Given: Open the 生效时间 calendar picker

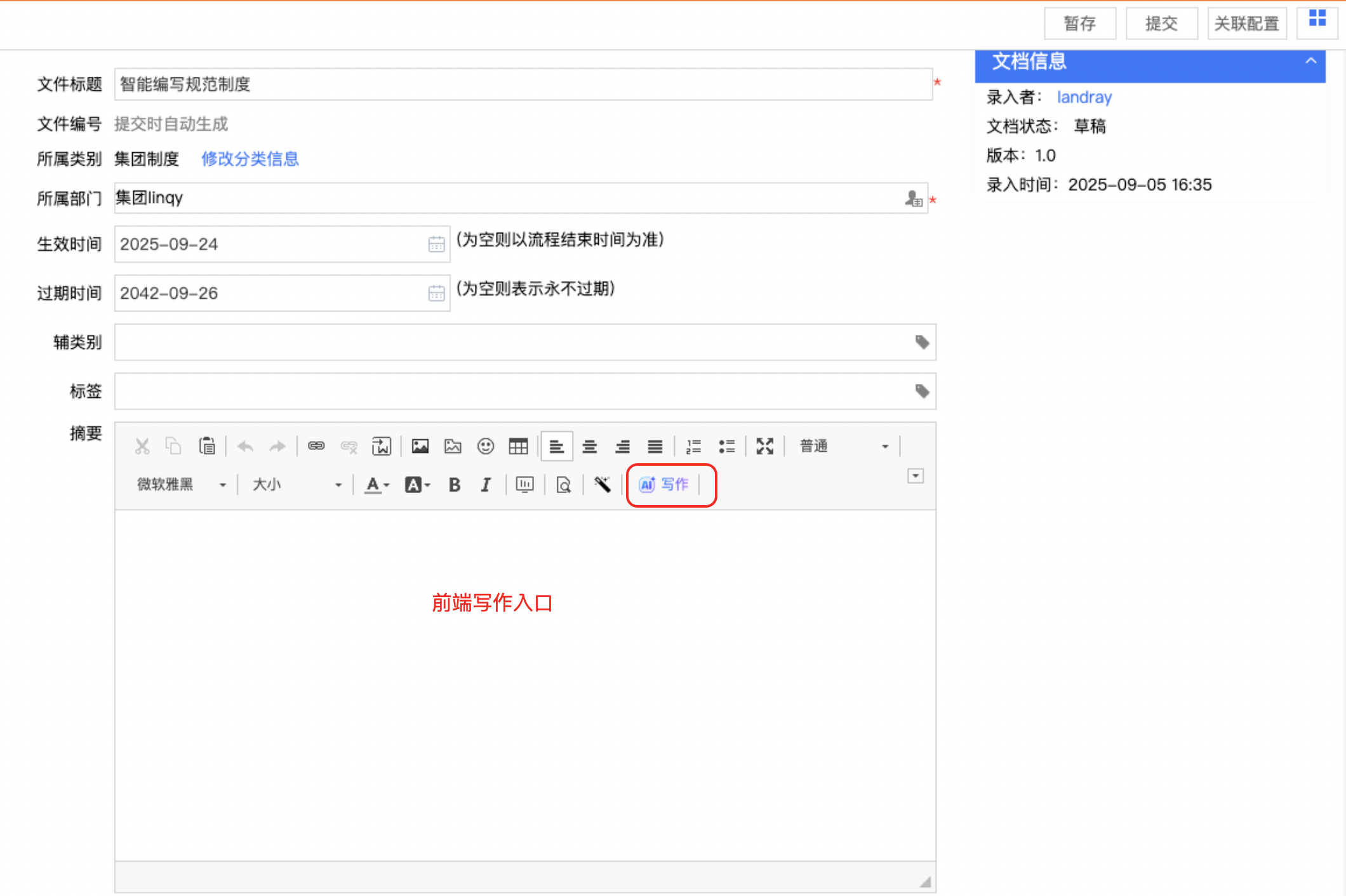Looking at the screenshot, I should pyautogui.click(x=436, y=244).
